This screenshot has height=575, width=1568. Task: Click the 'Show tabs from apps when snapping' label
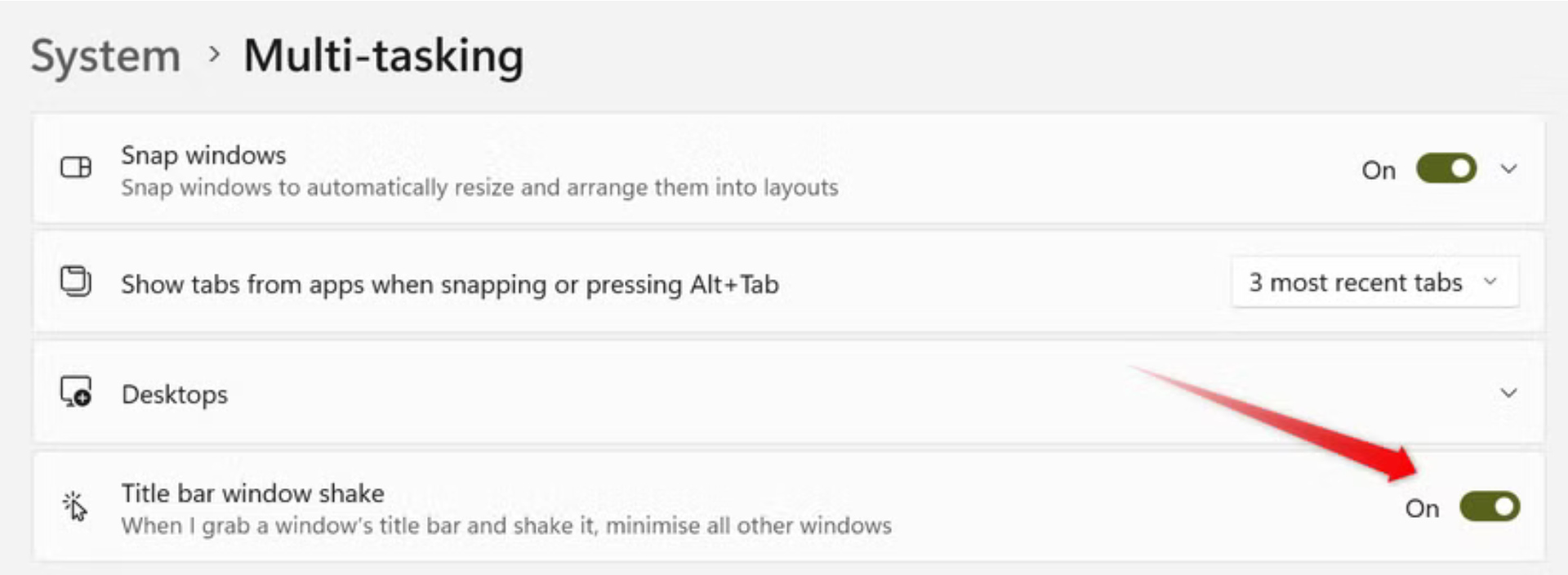pyautogui.click(x=450, y=284)
